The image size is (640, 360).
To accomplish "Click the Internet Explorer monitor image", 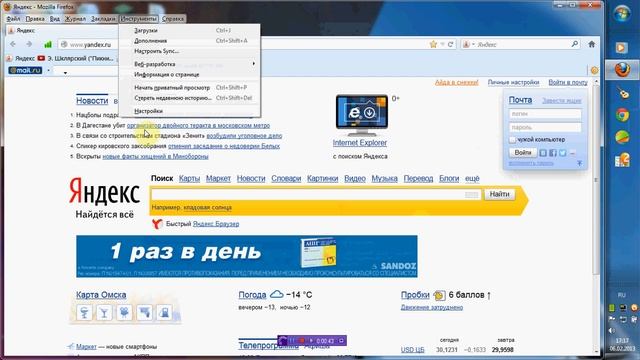I will 362,116.
